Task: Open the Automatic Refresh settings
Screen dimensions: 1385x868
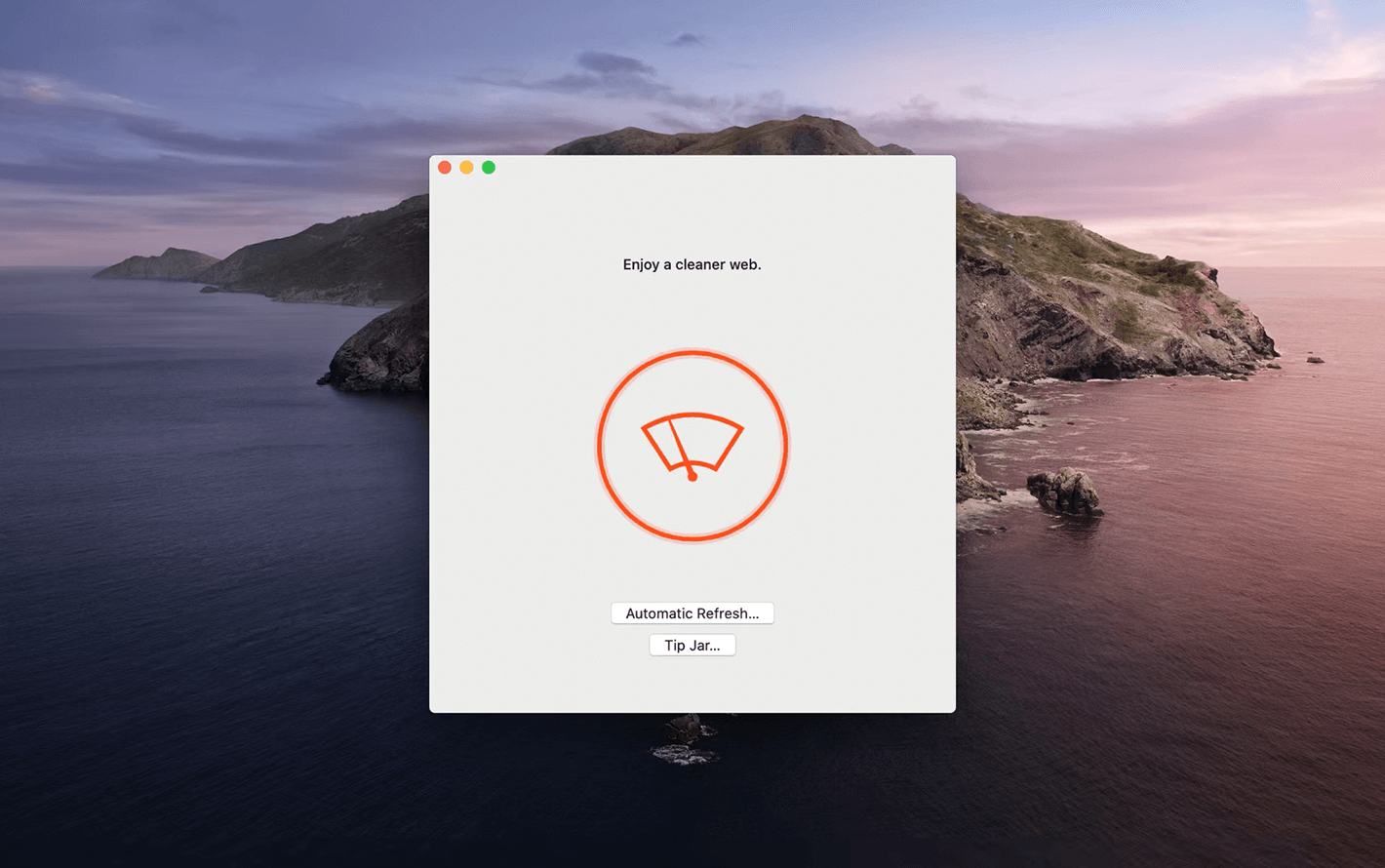Action: (x=692, y=613)
